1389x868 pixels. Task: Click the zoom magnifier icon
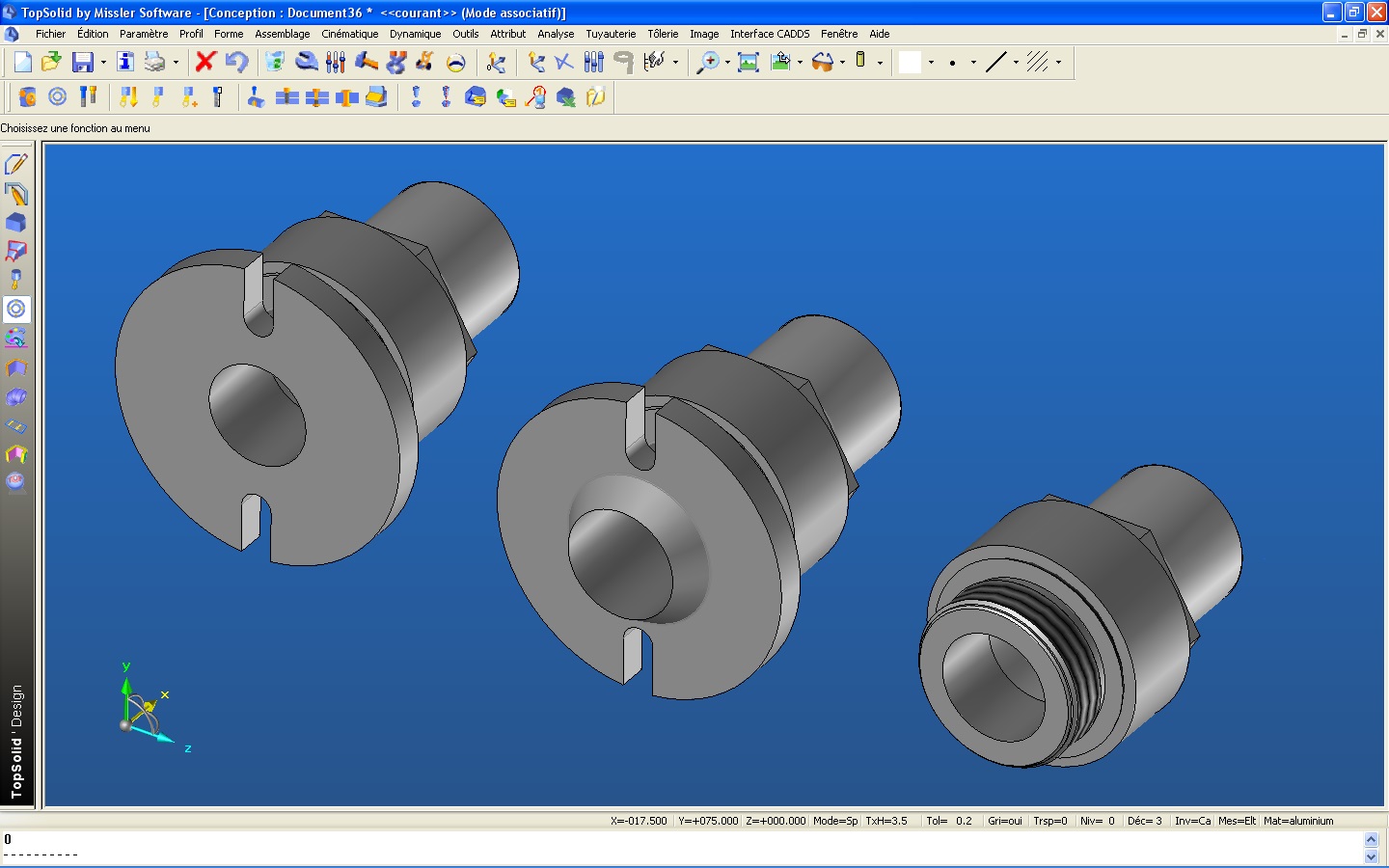708,63
